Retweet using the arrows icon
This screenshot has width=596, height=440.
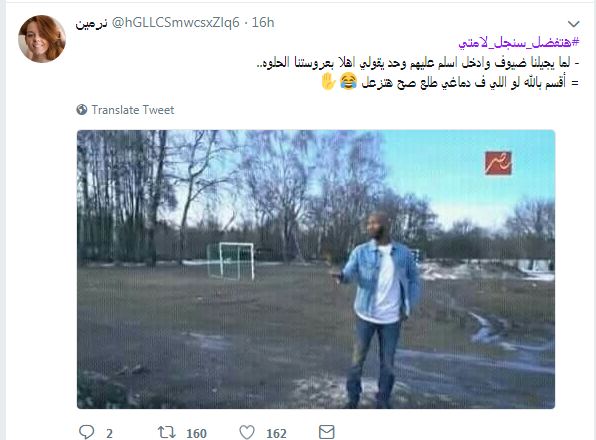[166, 432]
